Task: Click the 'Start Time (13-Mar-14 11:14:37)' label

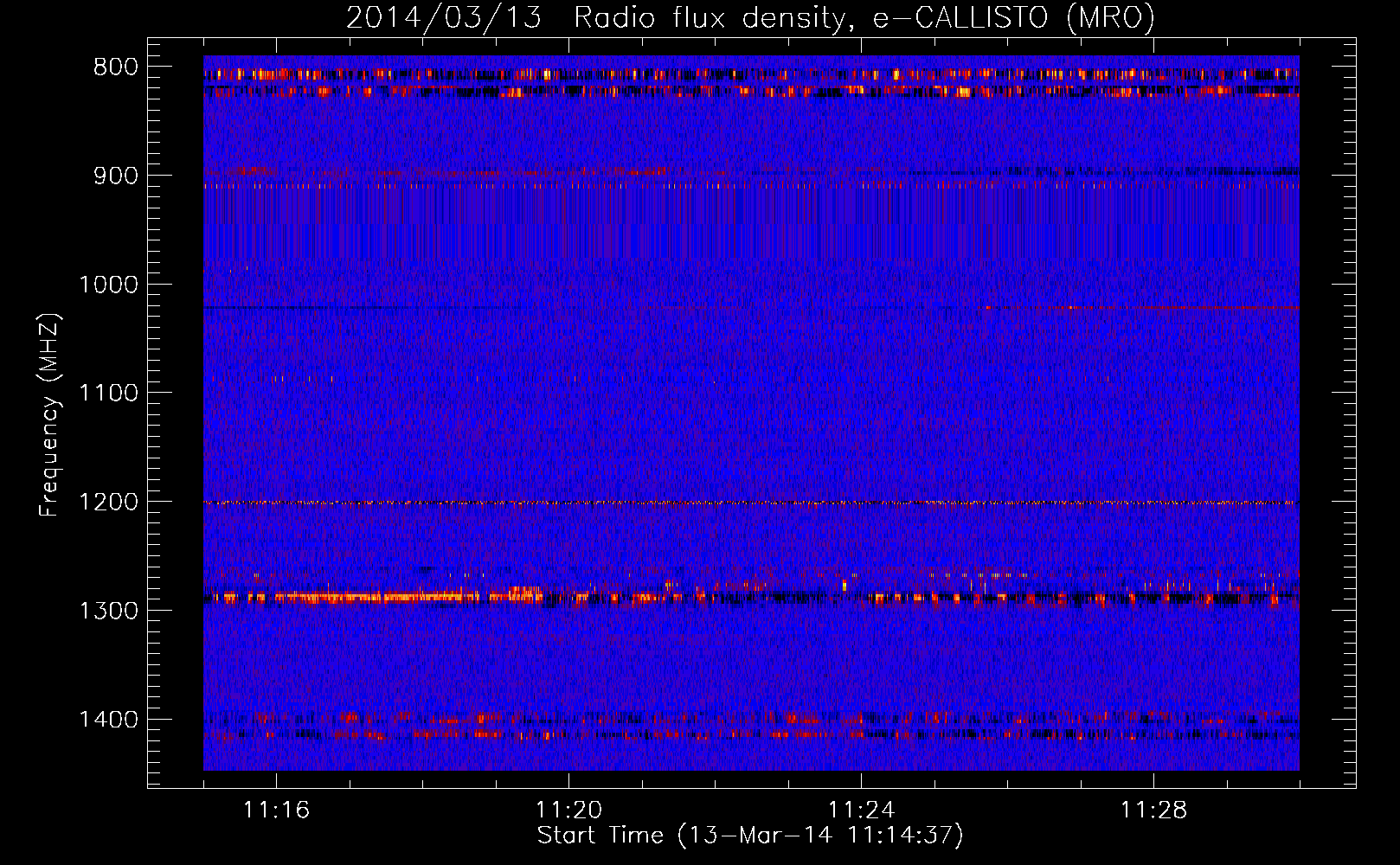Action: point(750,836)
